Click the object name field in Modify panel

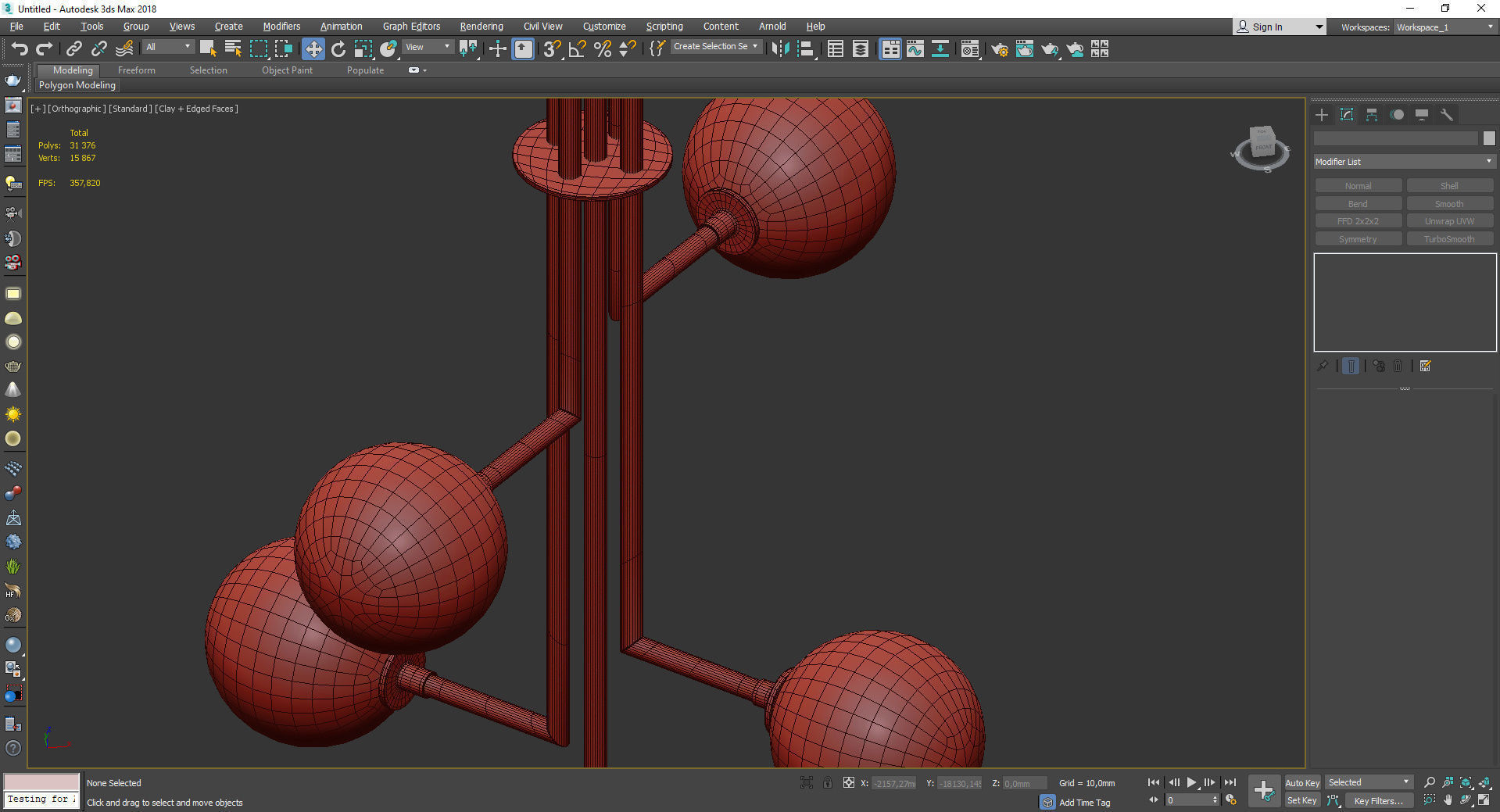[x=1396, y=138]
